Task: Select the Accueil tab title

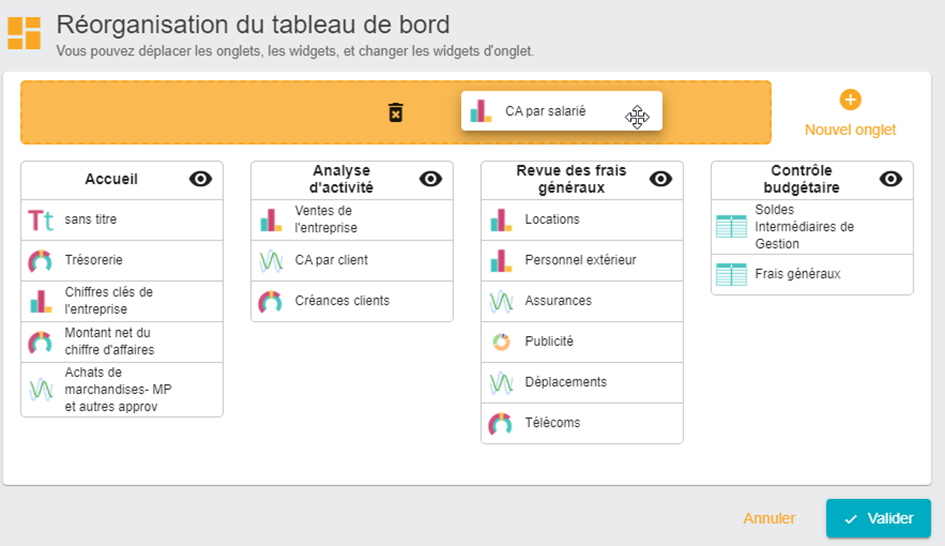Action: click(111, 180)
